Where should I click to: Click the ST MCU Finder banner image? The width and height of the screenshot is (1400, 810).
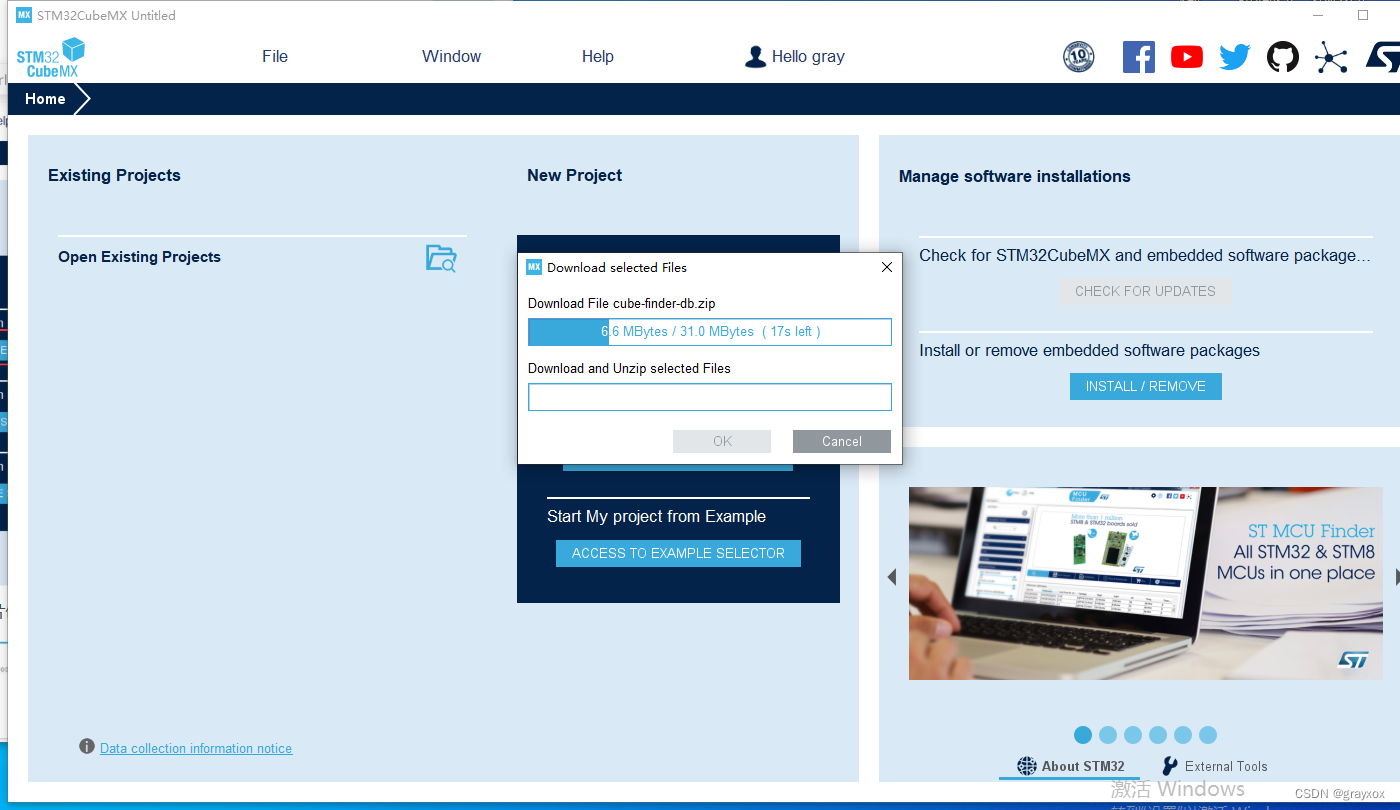1146,583
